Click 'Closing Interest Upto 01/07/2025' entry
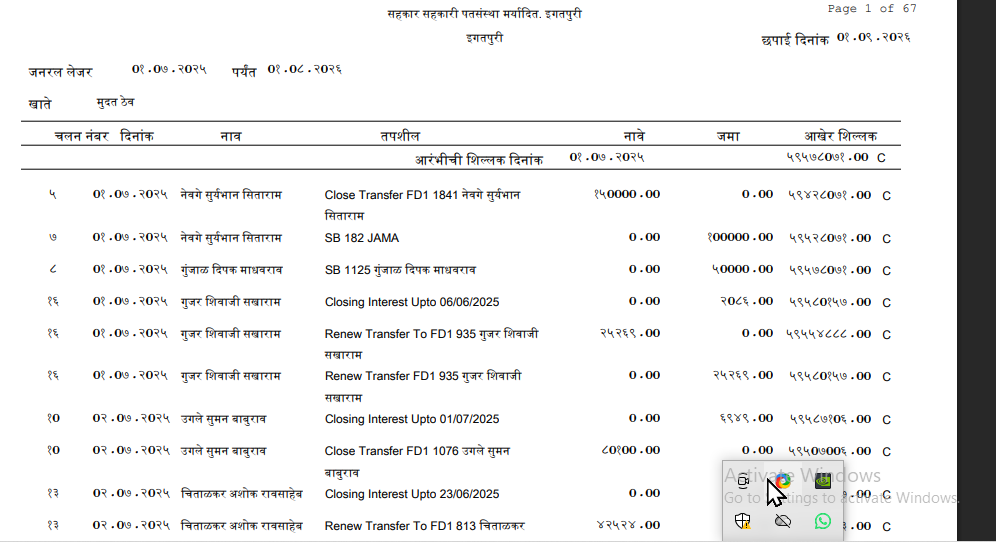 (412, 419)
